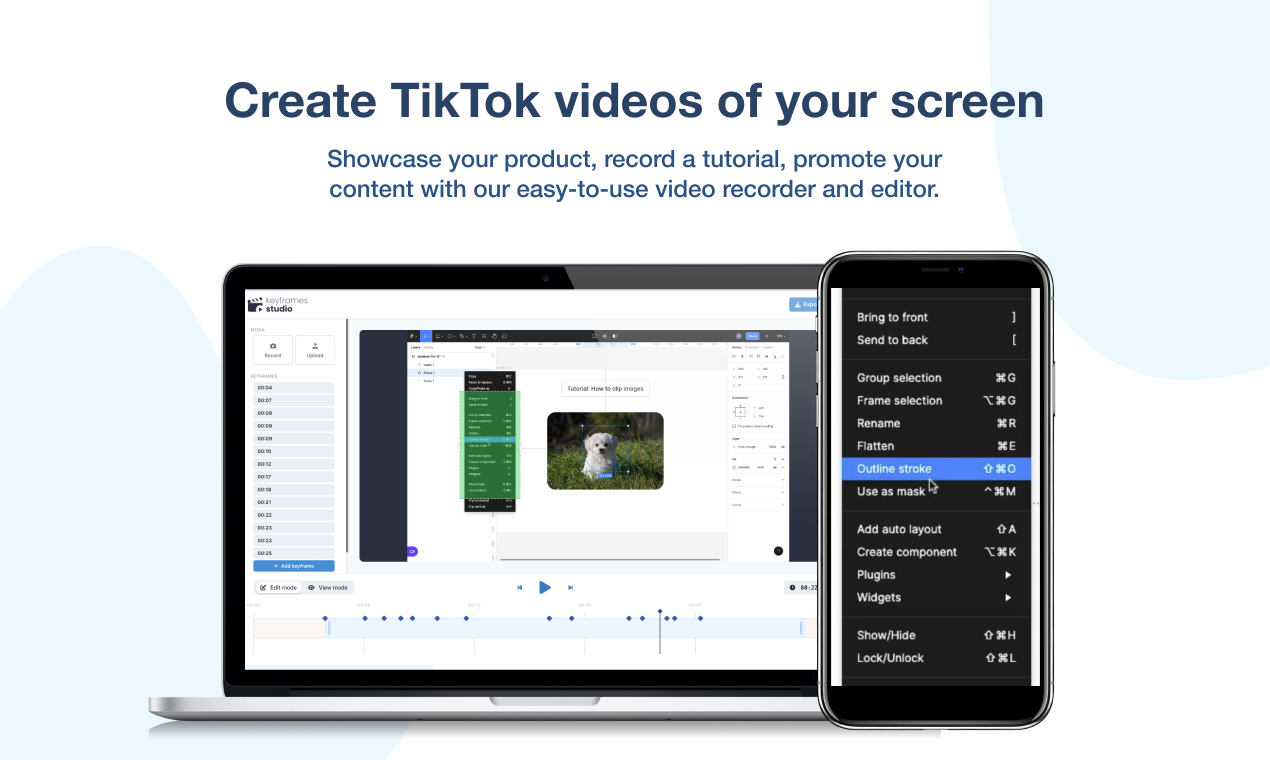Click the D9D9D9 fill color swatch
Image resolution: width=1270 pixels, height=760 pixels.
pos(734,467)
